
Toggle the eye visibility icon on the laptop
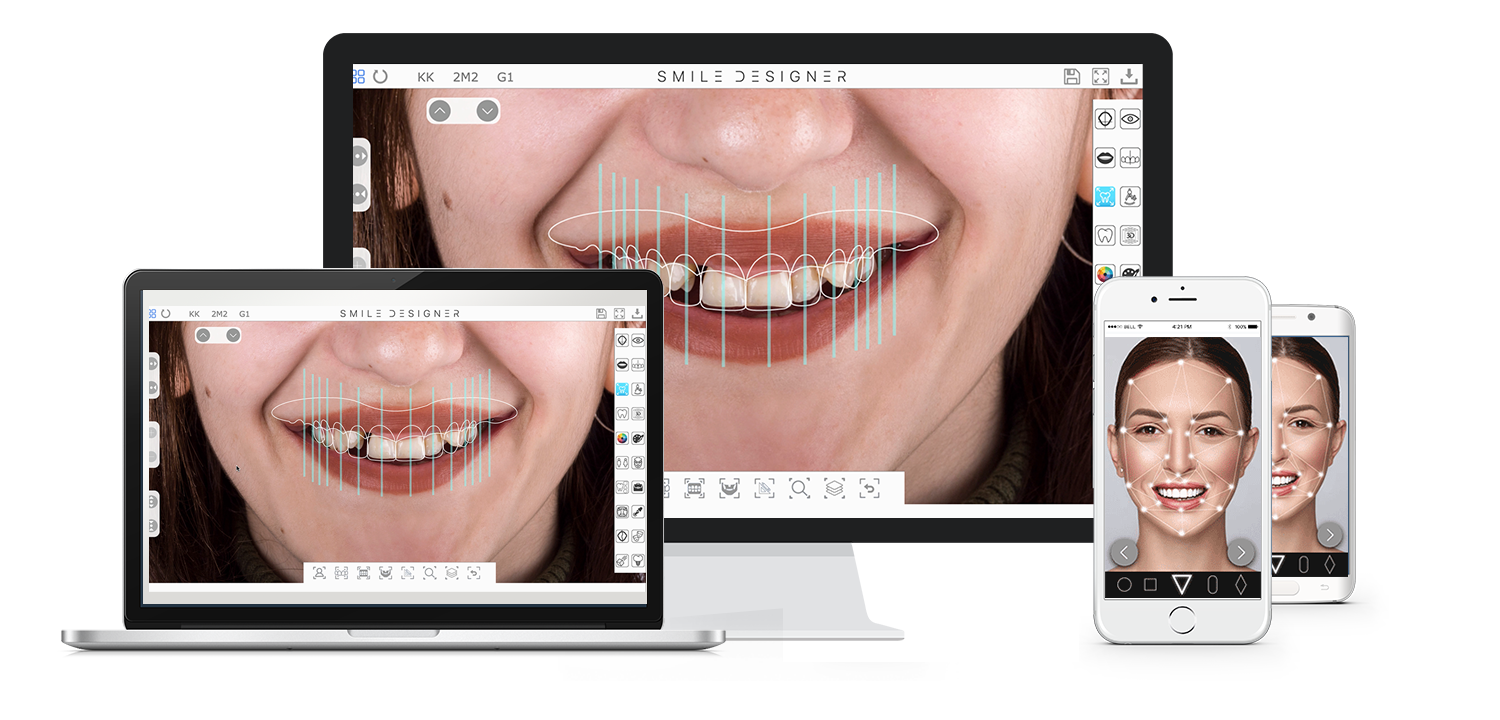pyautogui.click(x=638, y=341)
